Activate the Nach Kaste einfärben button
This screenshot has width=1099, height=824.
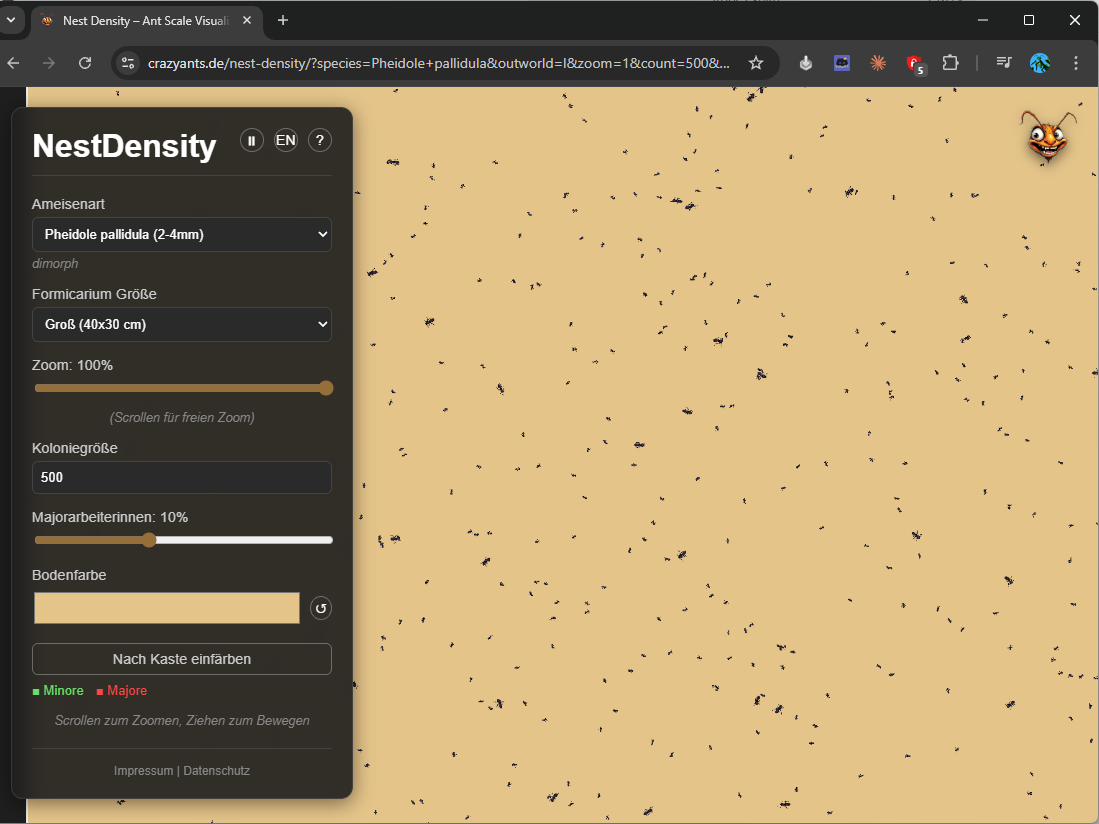click(x=181, y=658)
